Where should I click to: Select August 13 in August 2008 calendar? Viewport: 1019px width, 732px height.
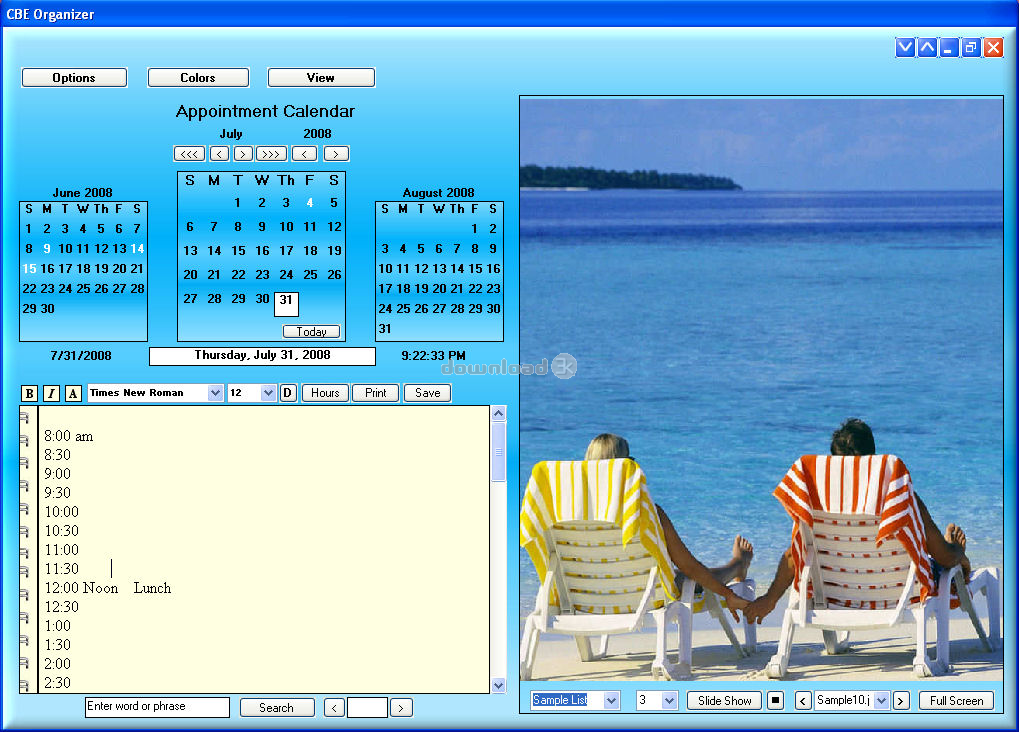[439, 268]
